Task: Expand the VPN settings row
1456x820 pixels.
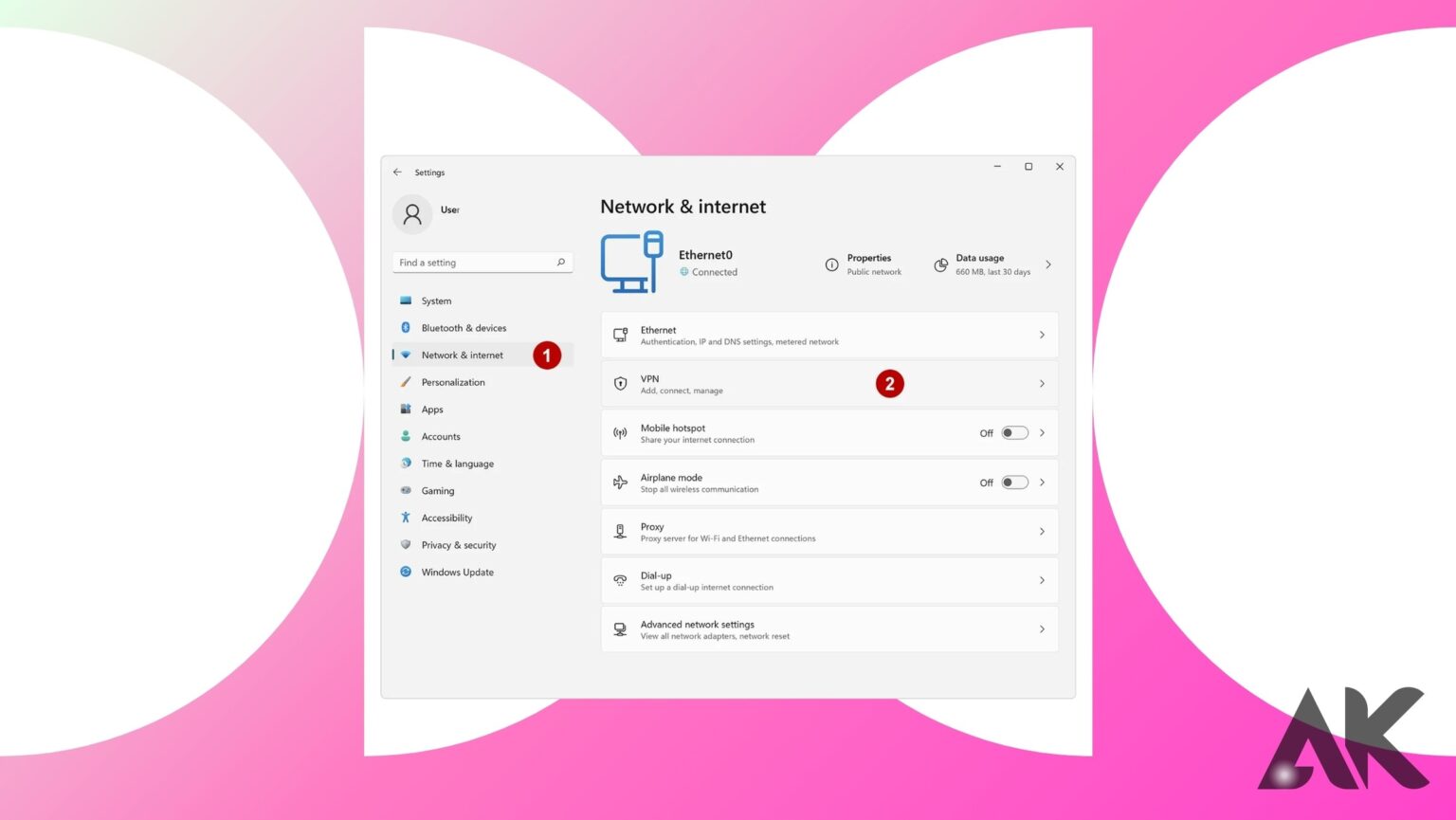Action: (1042, 383)
